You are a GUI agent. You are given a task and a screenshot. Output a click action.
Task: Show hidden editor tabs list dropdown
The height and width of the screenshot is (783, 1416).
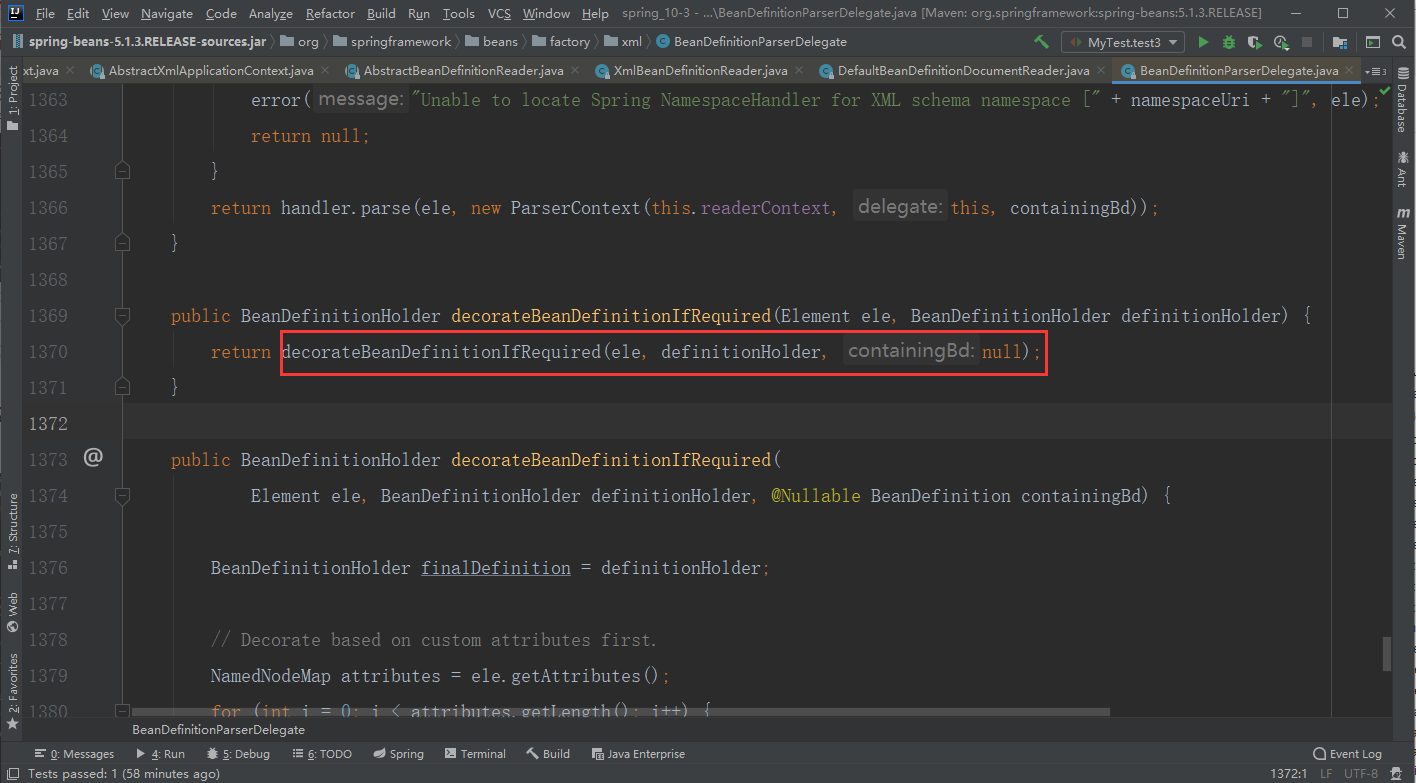(x=1375, y=71)
